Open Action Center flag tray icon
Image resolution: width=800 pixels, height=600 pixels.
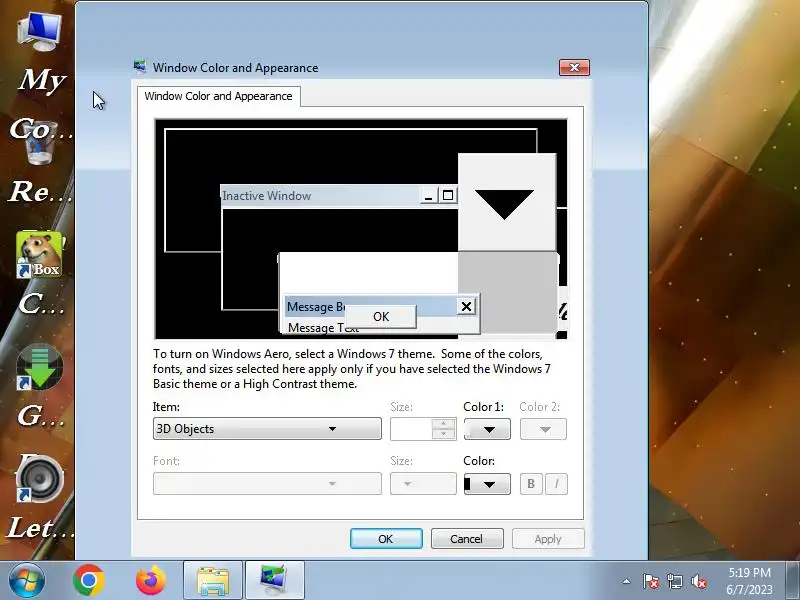pos(651,581)
